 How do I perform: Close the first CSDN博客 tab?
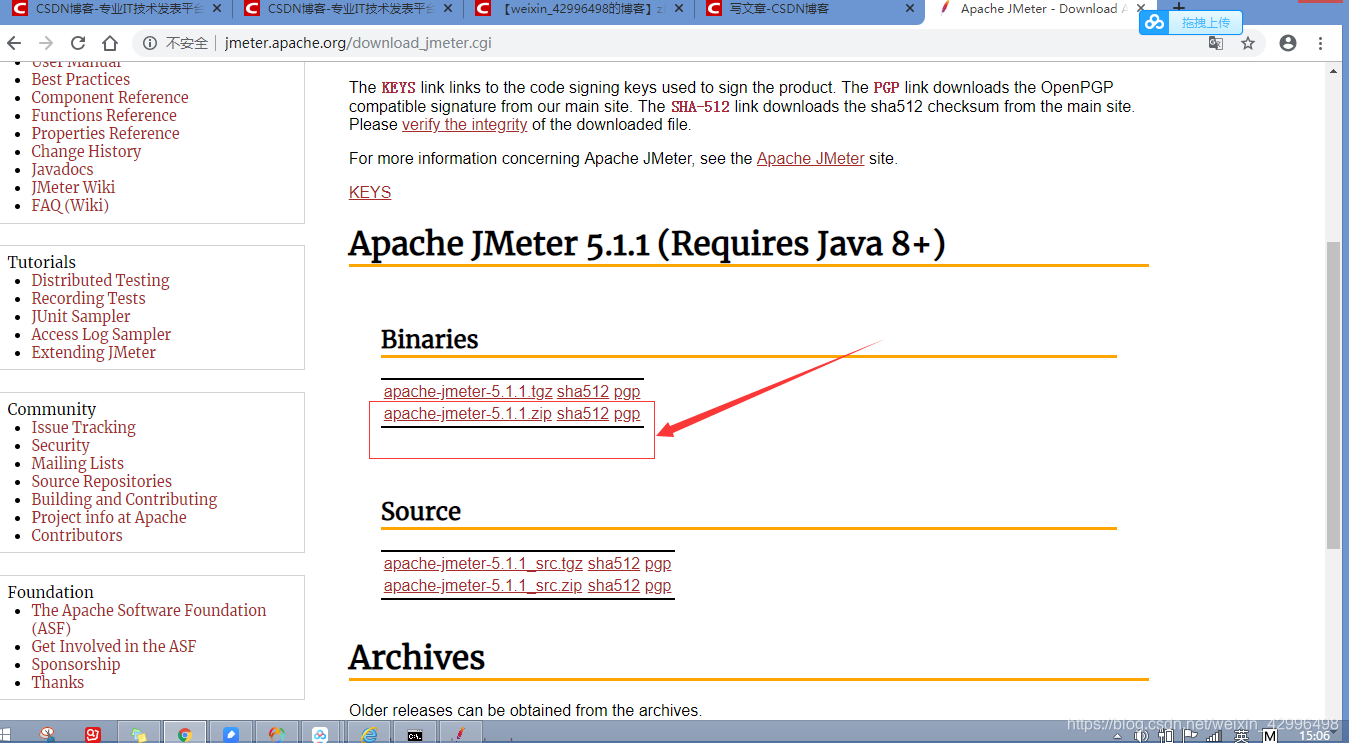tap(216, 9)
